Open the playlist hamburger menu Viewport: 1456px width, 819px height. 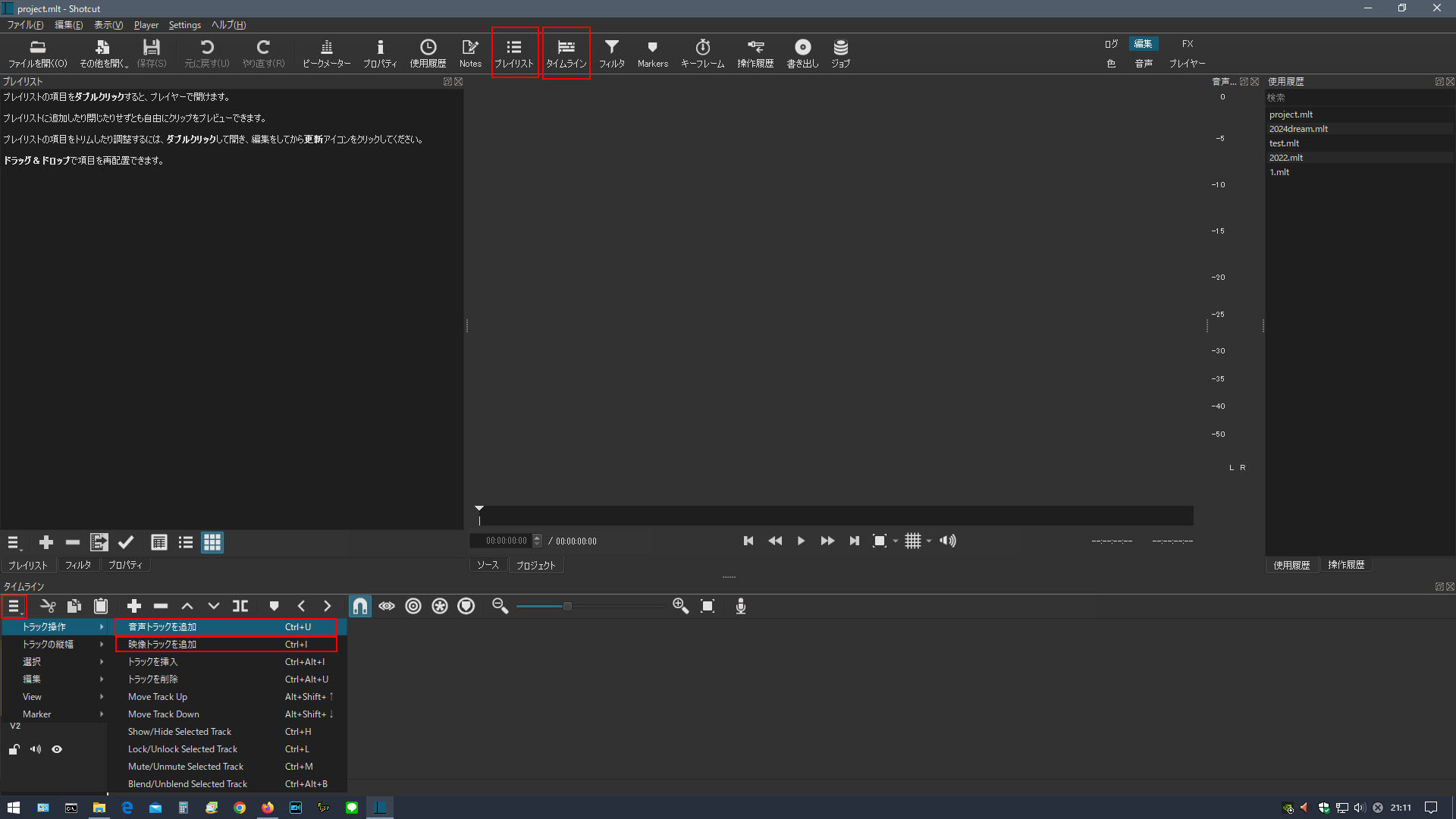tap(14, 542)
